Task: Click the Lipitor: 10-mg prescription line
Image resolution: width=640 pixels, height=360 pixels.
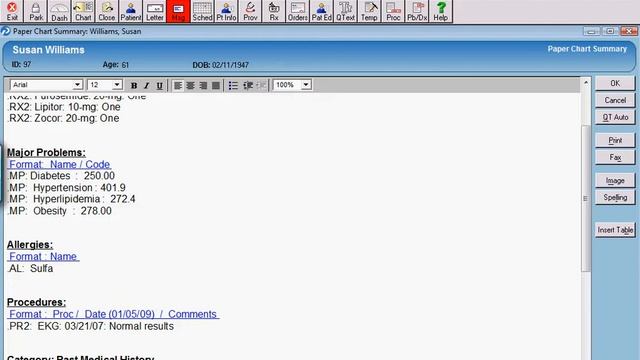Action: (64, 107)
